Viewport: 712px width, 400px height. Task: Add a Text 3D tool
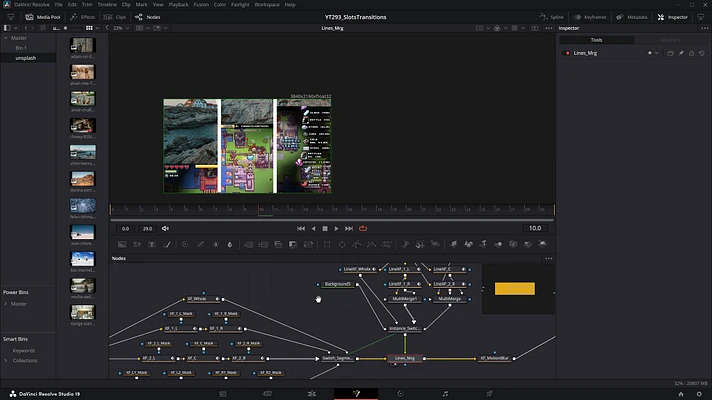[483, 244]
